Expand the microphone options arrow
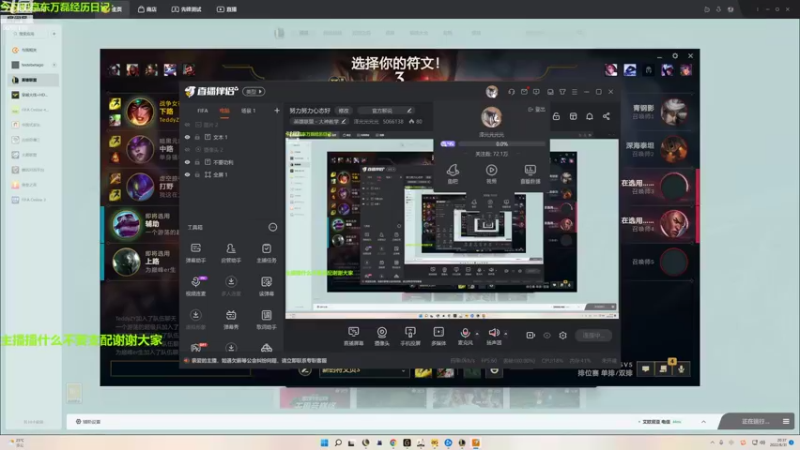 coord(477,334)
